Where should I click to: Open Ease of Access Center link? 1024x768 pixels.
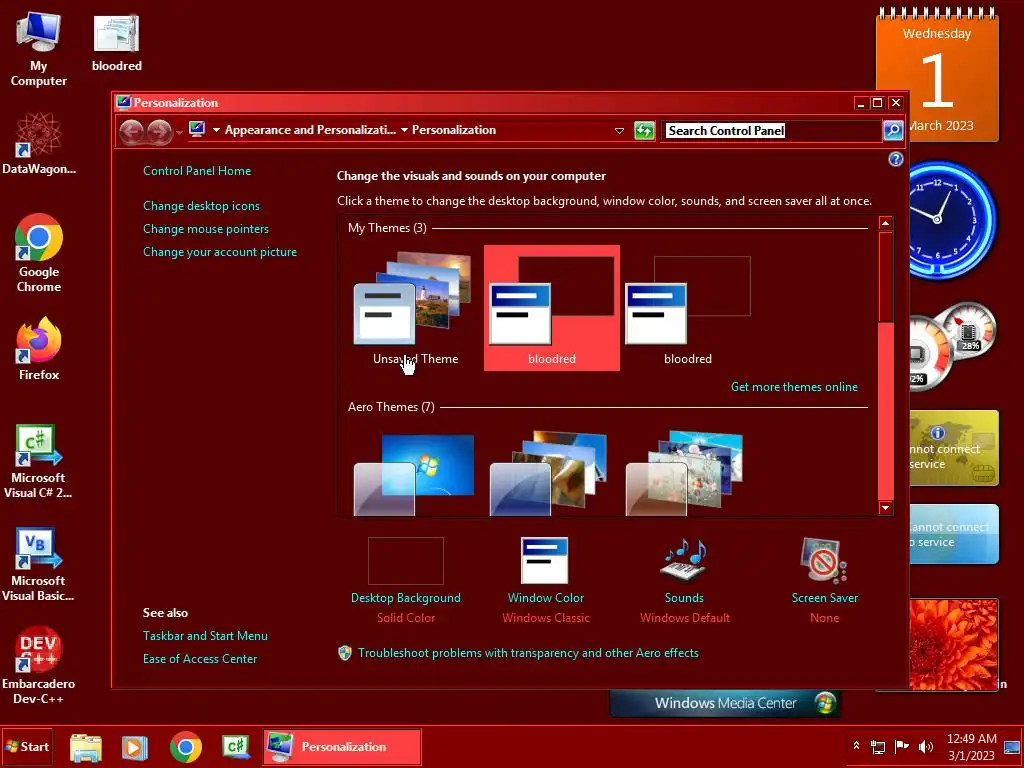coord(200,658)
